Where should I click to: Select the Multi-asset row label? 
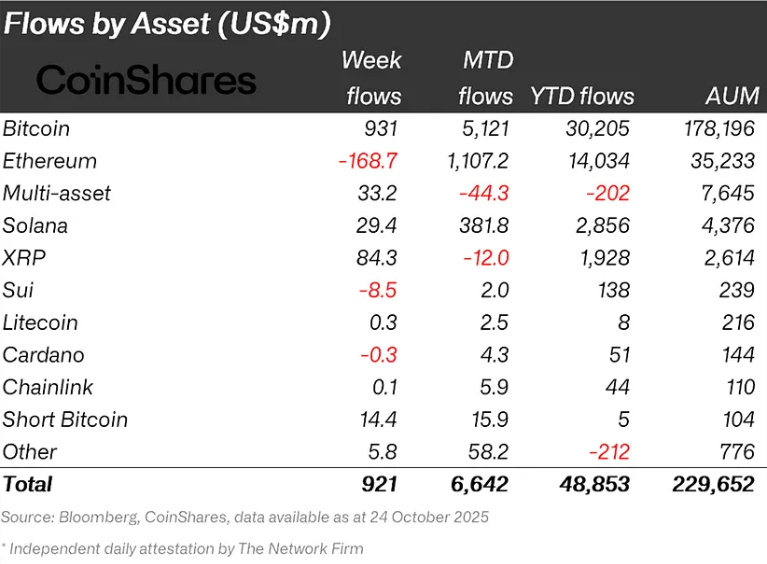[x=57, y=193]
